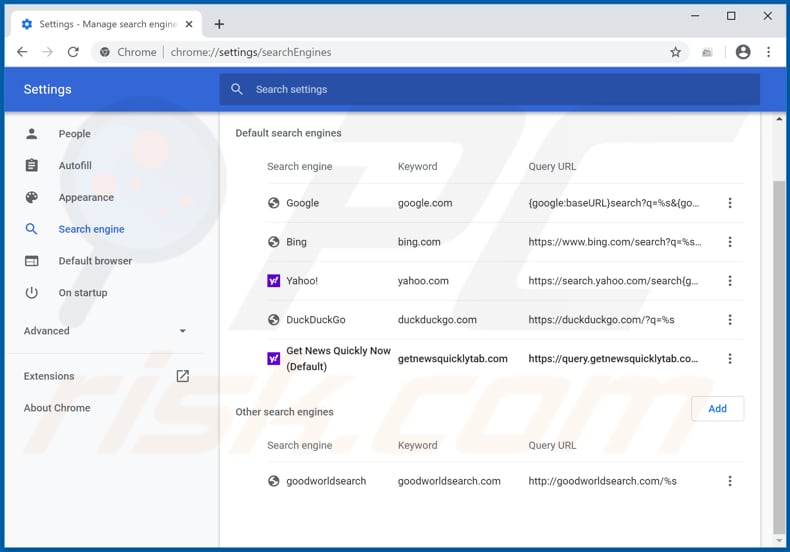Open more actions for Google search engine
The width and height of the screenshot is (790, 552).
730,203
